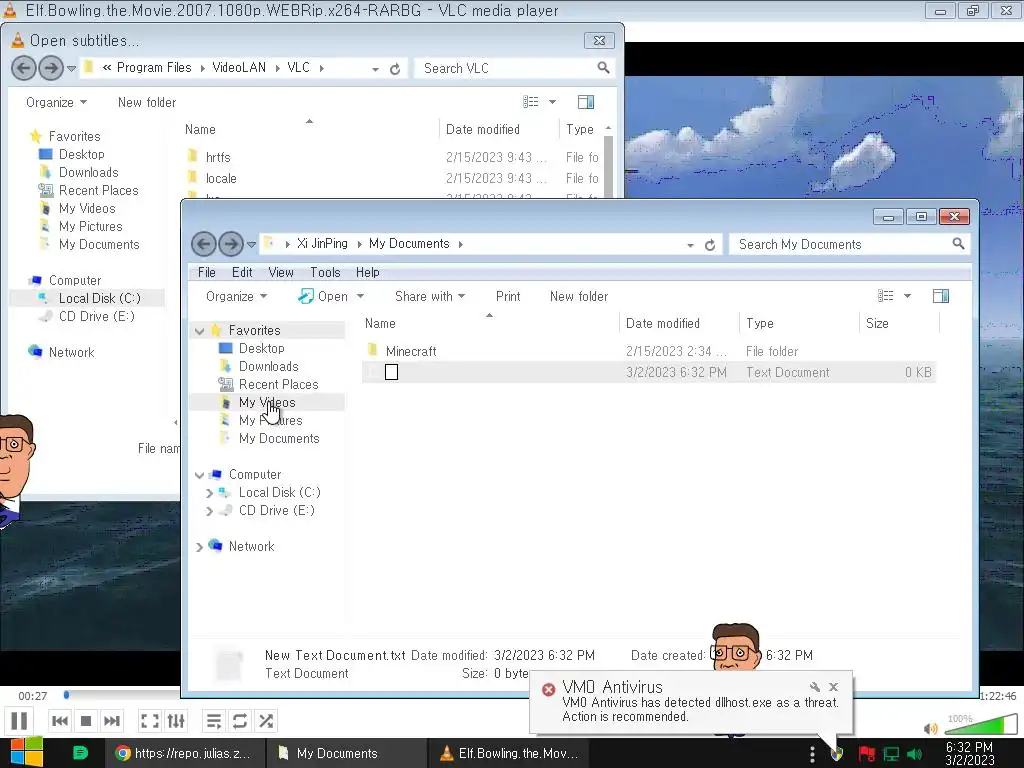Mute the VLC speaker icon
The width and height of the screenshot is (1024, 768).
click(931, 728)
